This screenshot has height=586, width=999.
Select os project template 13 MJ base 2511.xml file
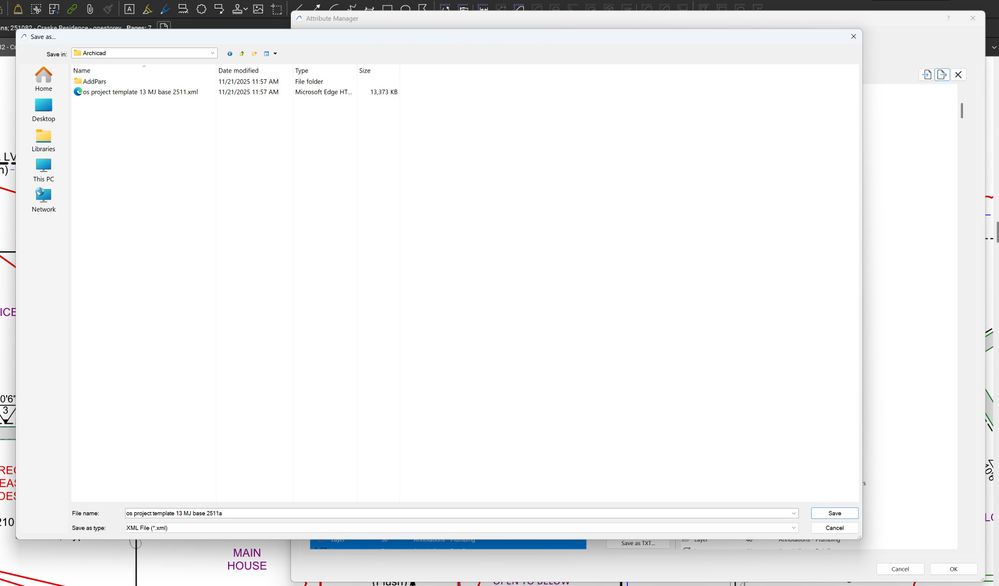pos(136,92)
